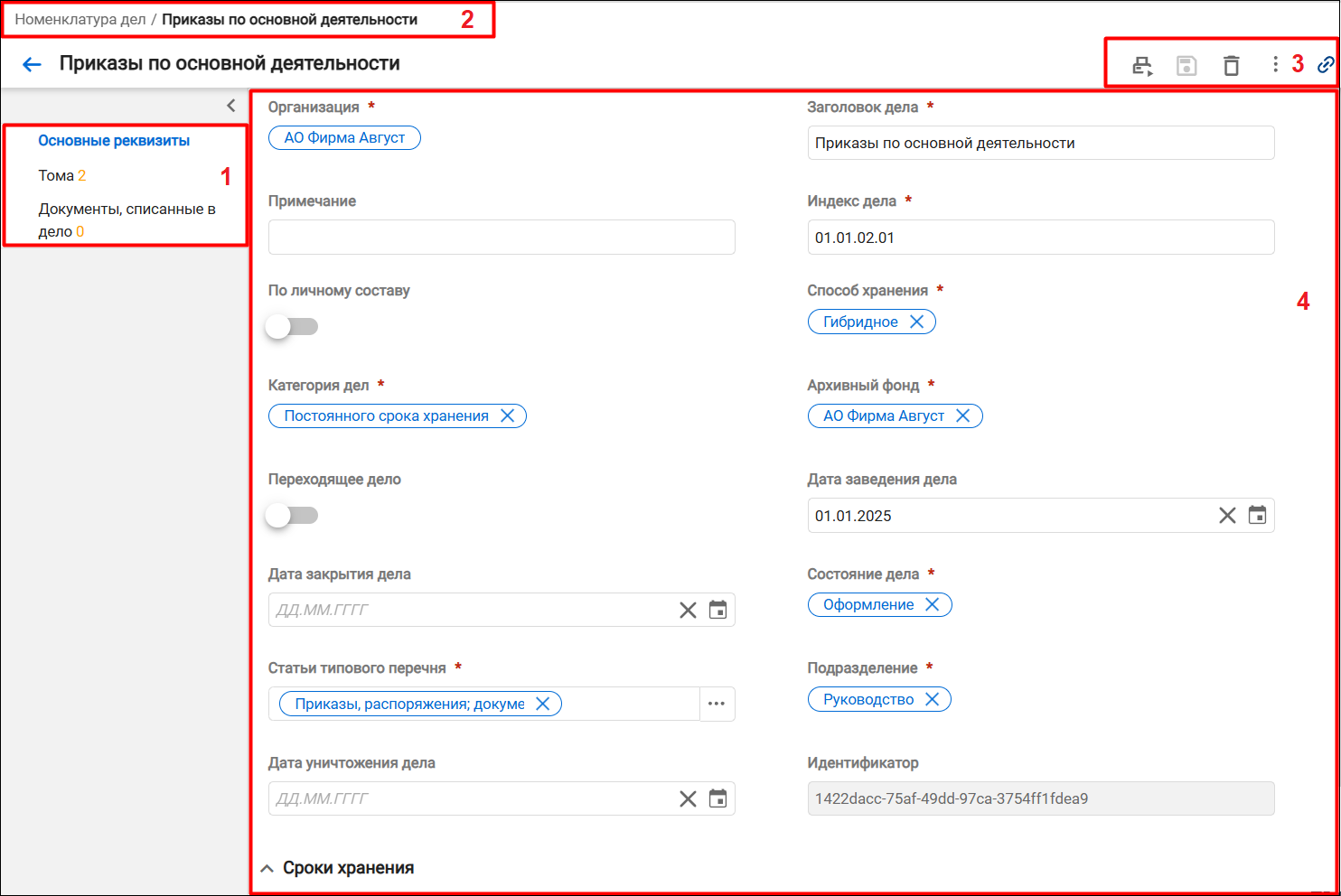Remove the Гибридное storage method chip
This screenshot has width=1341, height=896.
(916, 322)
